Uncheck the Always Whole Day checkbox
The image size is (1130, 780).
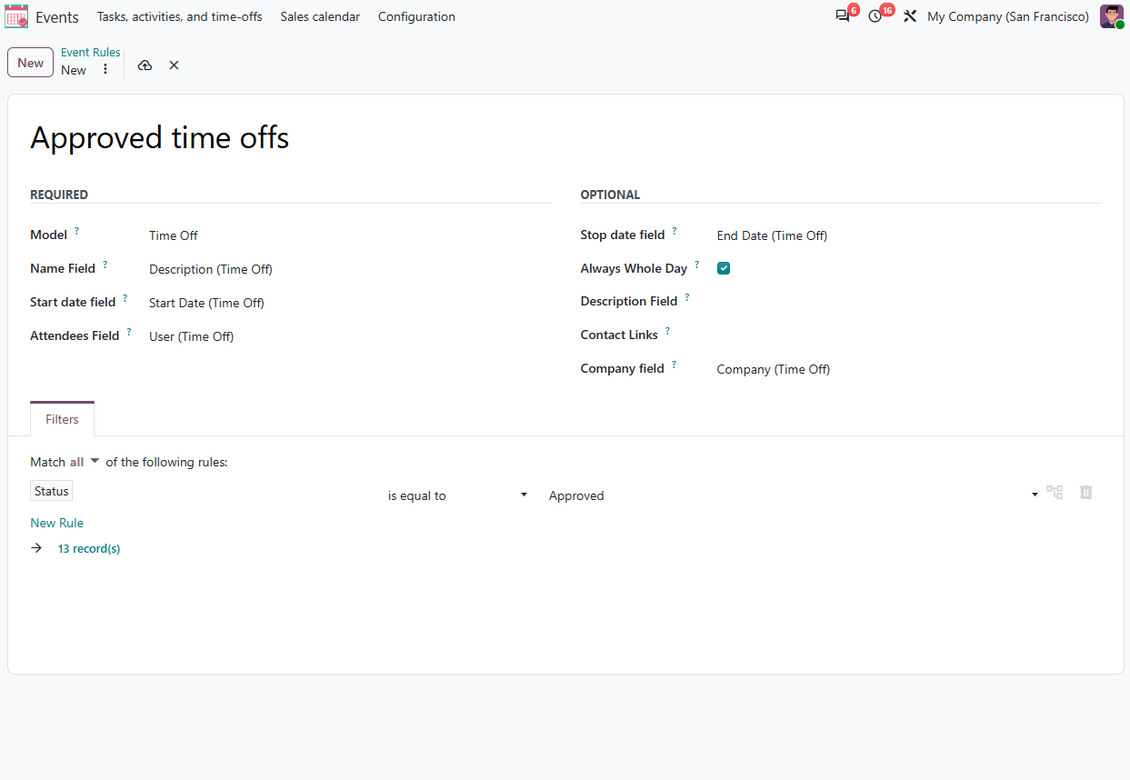pyautogui.click(x=724, y=268)
